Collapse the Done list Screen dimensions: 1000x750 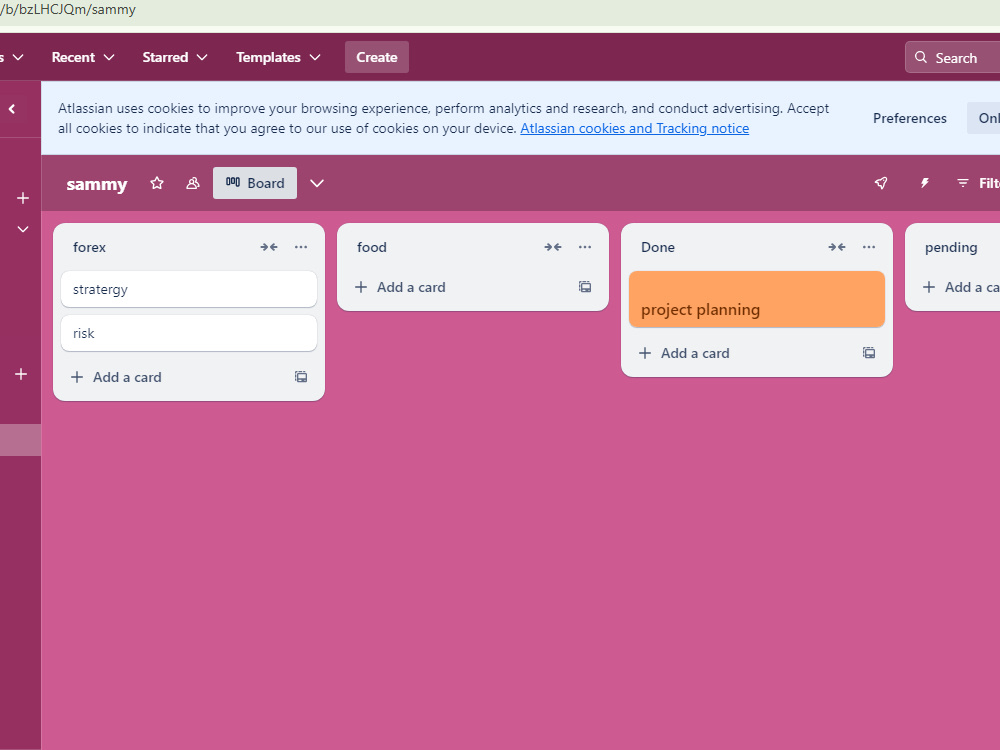point(837,247)
